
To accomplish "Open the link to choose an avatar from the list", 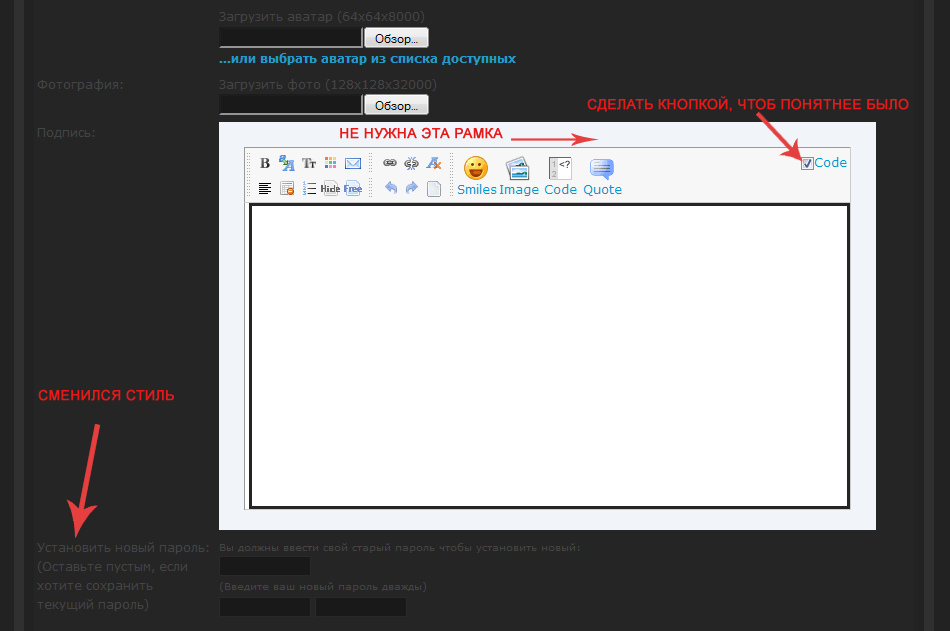I will (367, 59).
